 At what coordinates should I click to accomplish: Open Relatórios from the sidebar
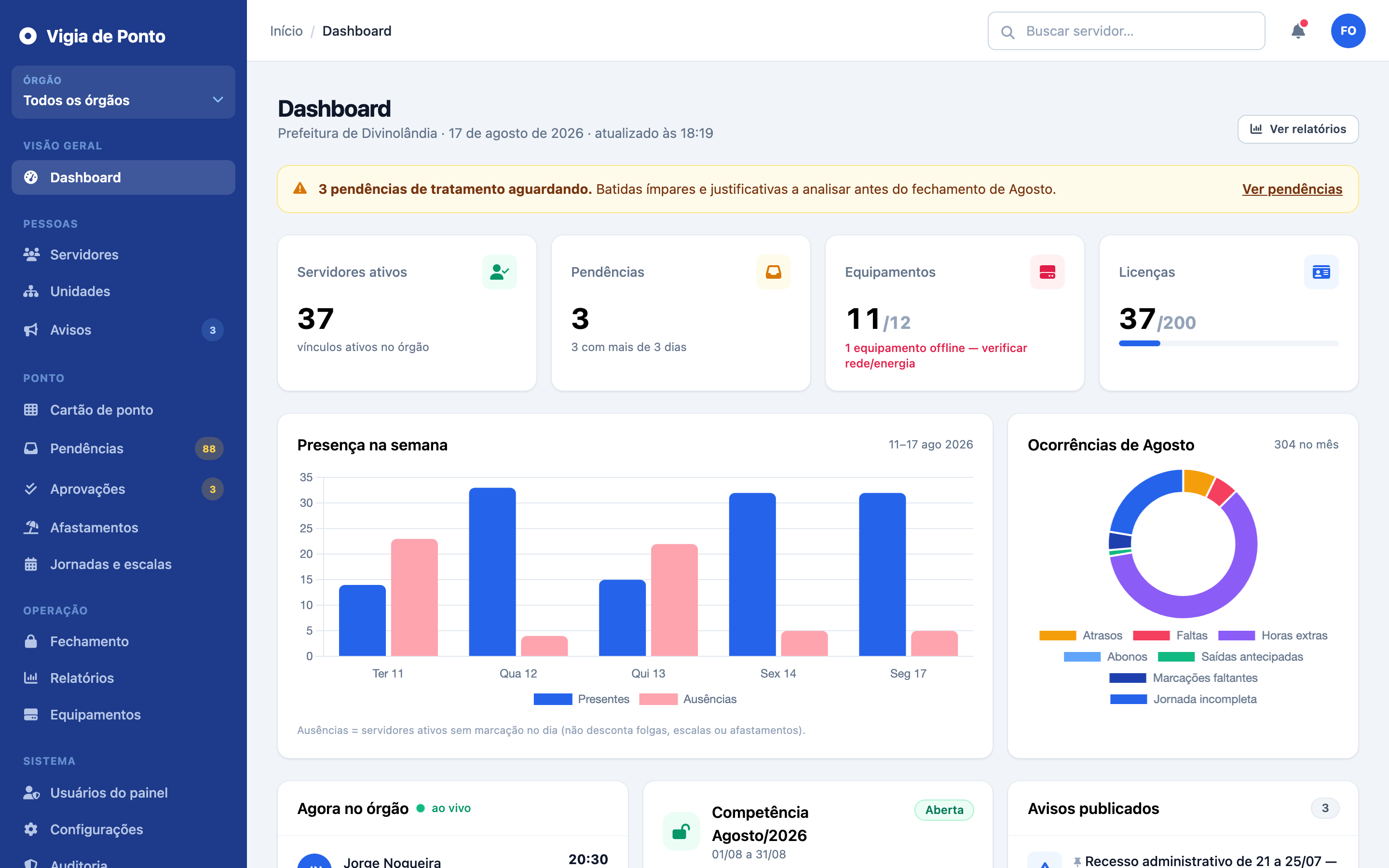point(123,678)
